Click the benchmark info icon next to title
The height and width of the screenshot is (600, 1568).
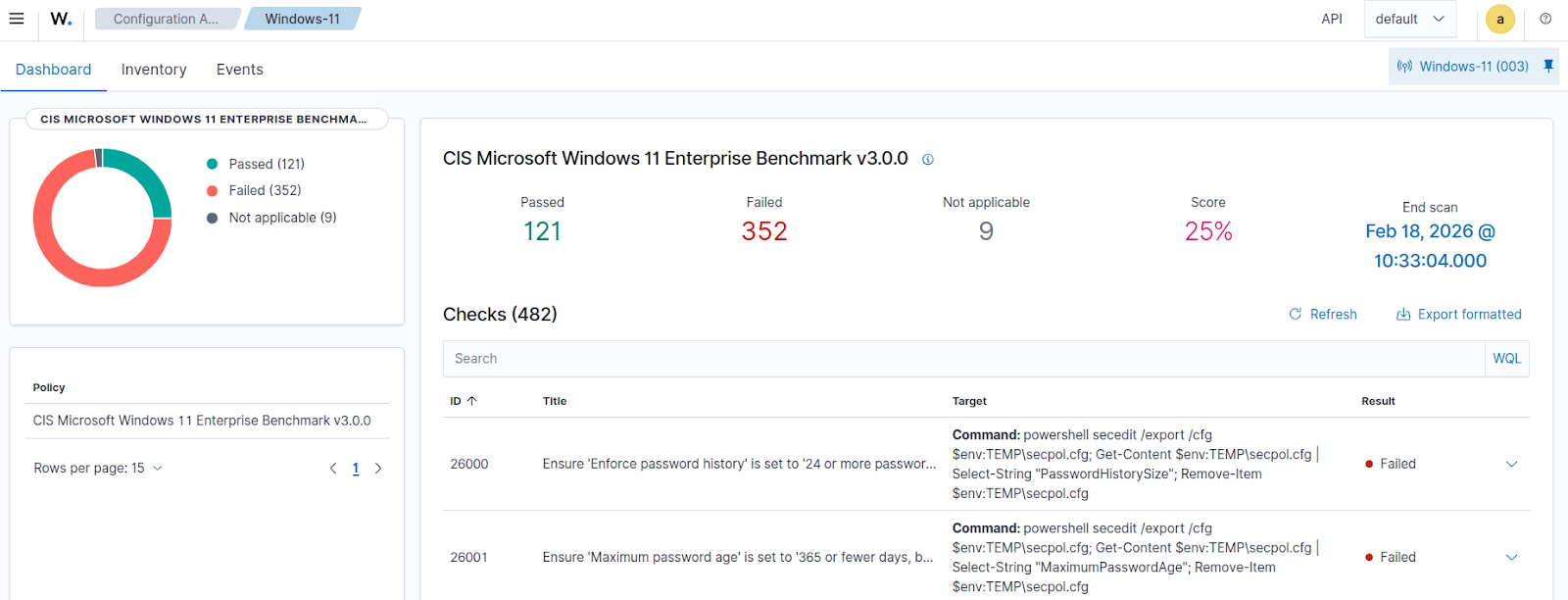pos(928,160)
